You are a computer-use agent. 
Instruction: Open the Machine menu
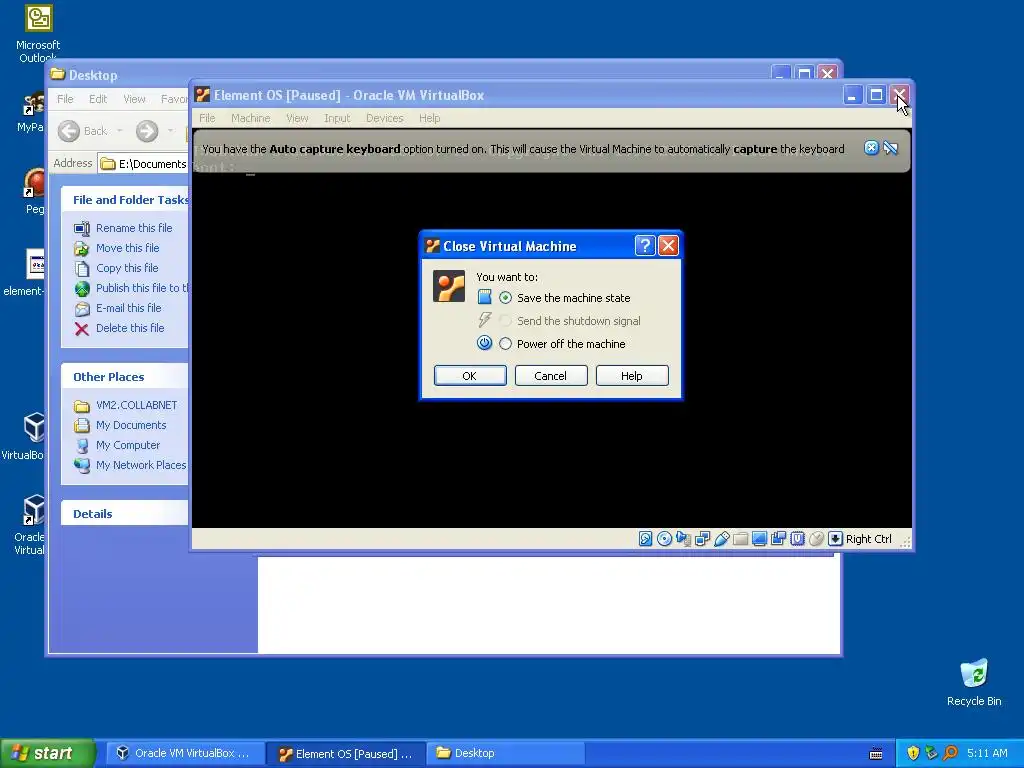(x=251, y=118)
